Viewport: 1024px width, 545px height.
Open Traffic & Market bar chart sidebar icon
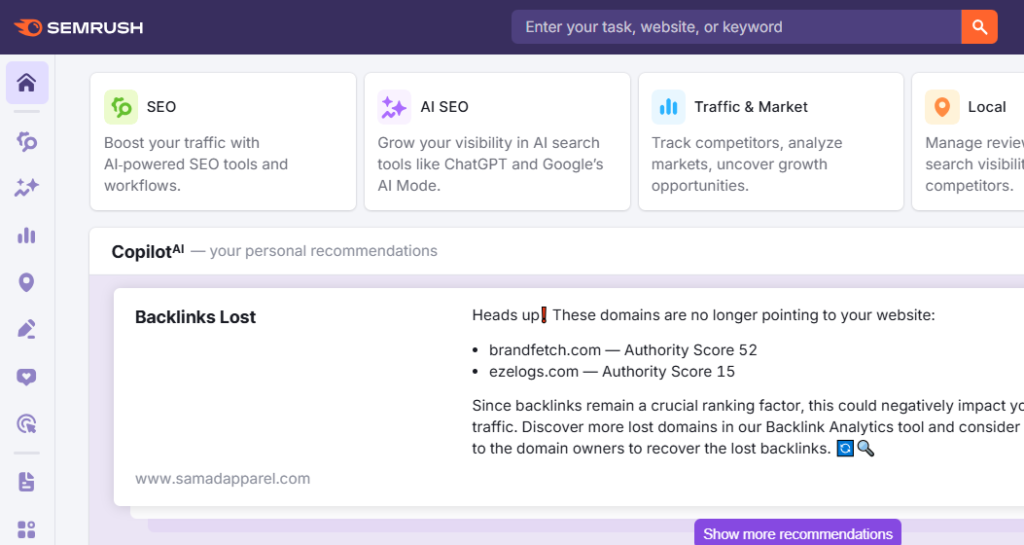tap(27, 235)
